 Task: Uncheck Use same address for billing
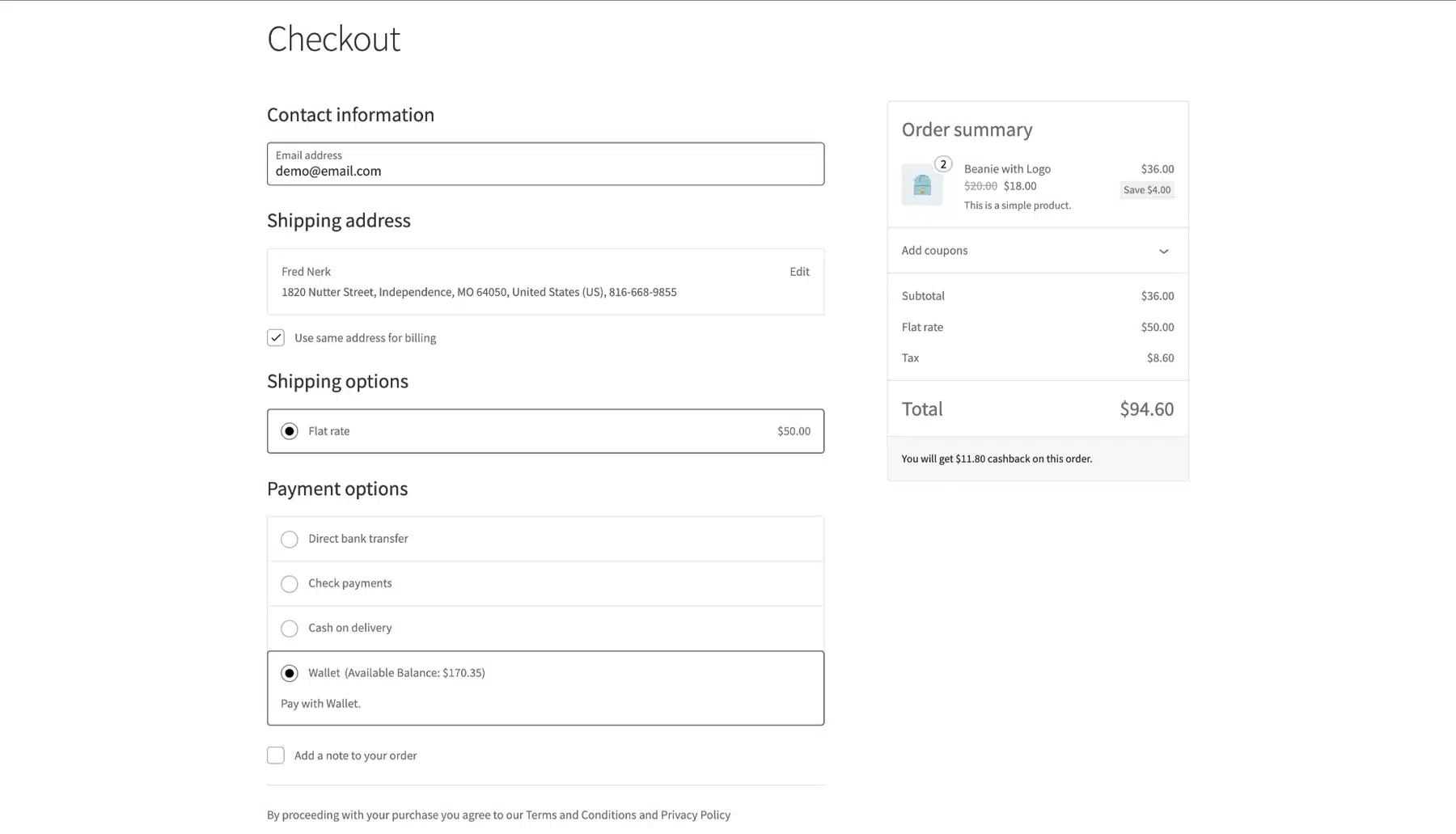tap(276, 337)
